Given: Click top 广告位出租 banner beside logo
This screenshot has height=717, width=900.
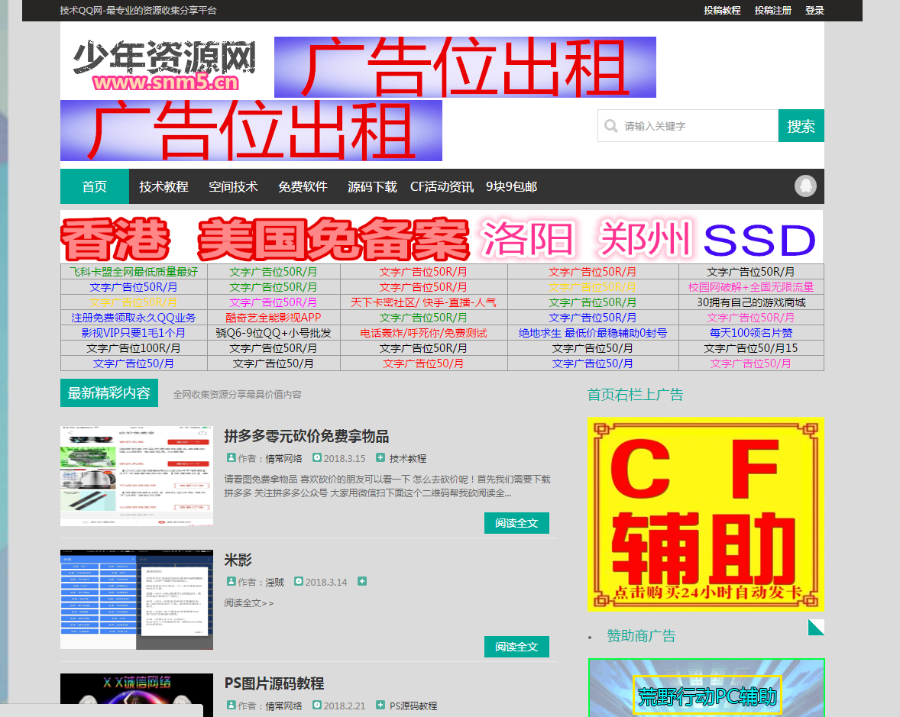Looking at the screenshot, I should click(x=465, y=67).
